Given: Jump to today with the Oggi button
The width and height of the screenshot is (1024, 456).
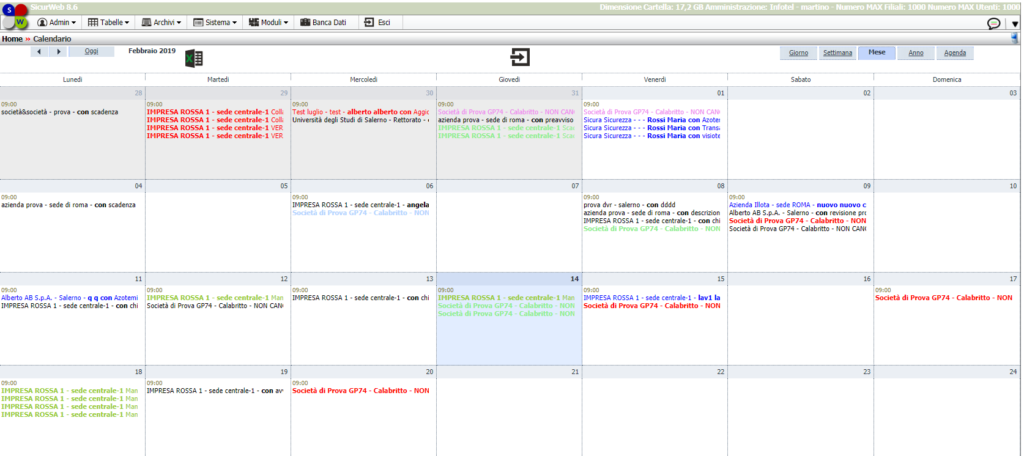Looking at the screenshot, I should [91, 52].
